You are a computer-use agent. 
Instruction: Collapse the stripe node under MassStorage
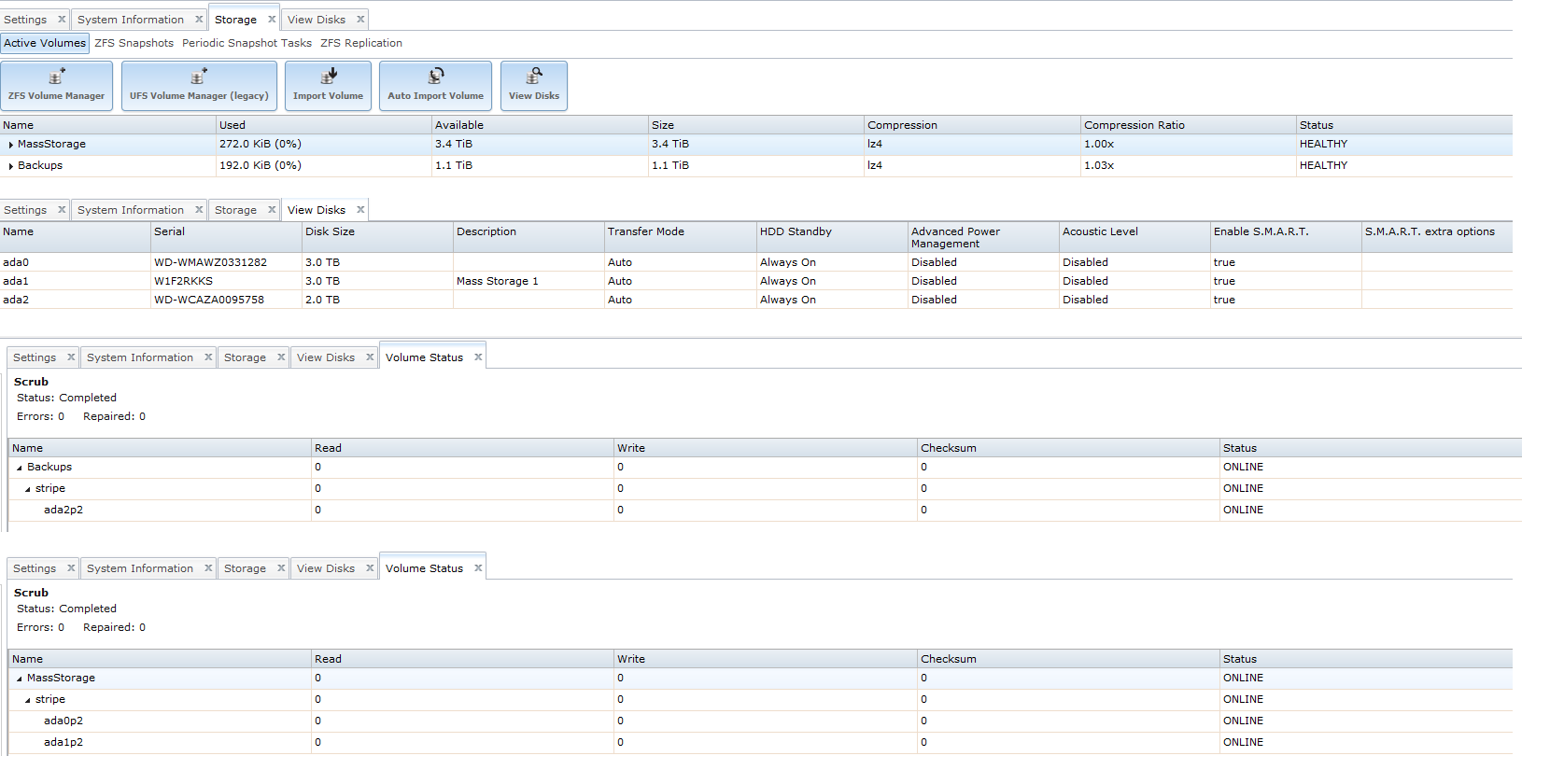click(x=28, y=700)
